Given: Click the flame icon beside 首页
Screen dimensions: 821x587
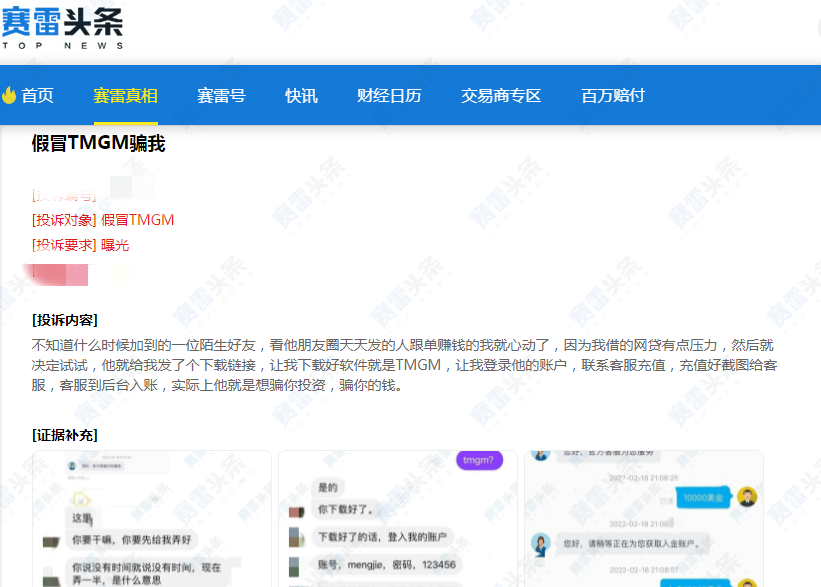Looking at the screenshot, I should [9, 95].
